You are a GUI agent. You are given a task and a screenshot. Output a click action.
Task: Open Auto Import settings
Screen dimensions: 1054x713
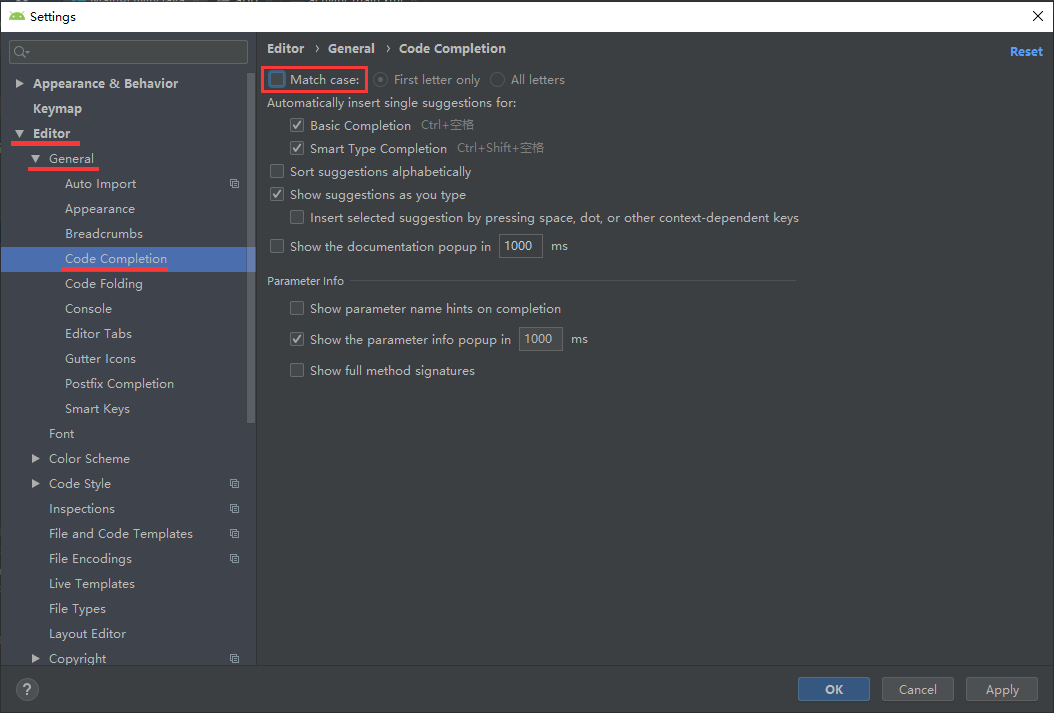click(100, 183)
